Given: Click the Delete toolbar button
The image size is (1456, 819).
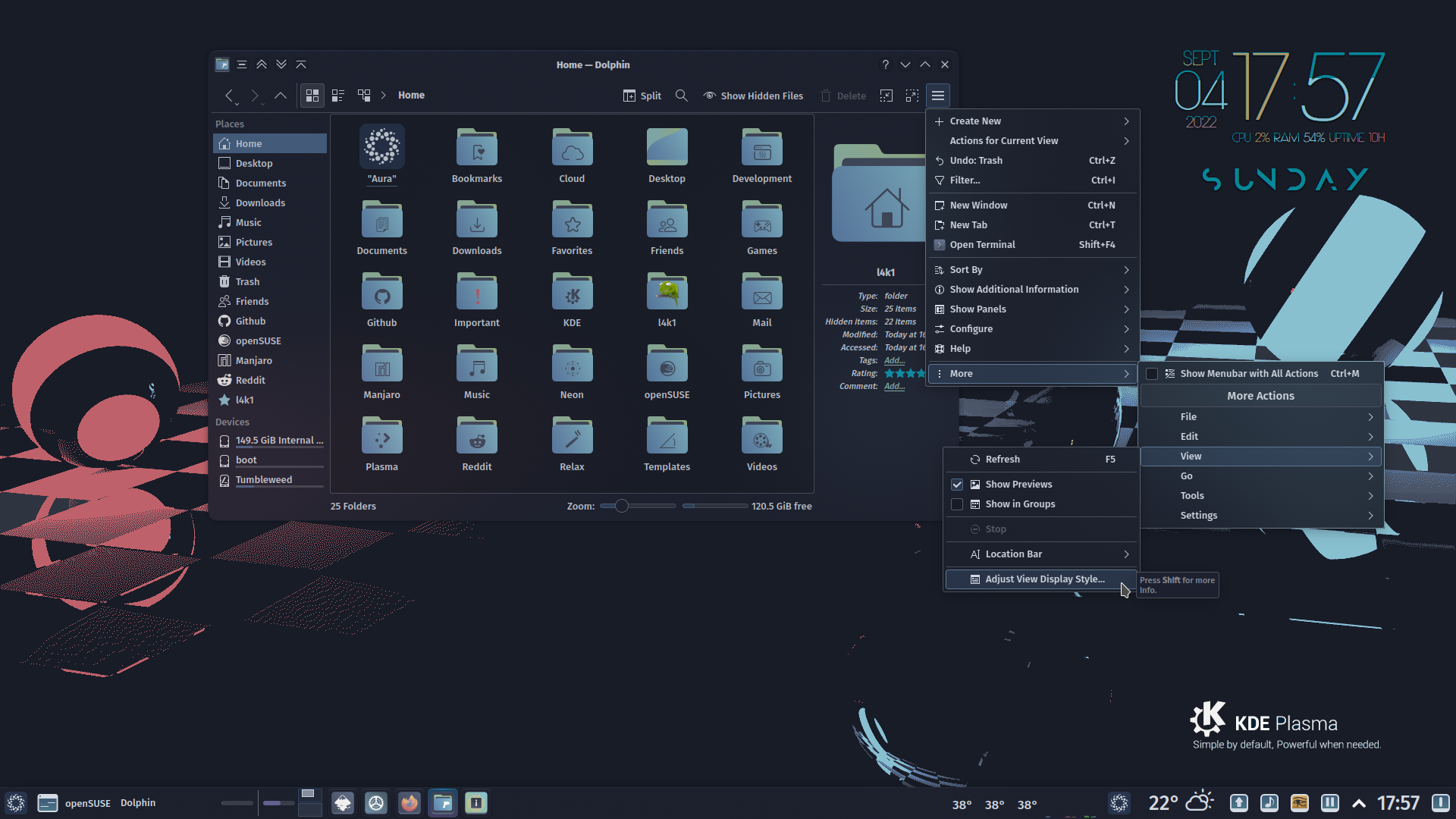Looking at the screenshot, I should point(843,96).
